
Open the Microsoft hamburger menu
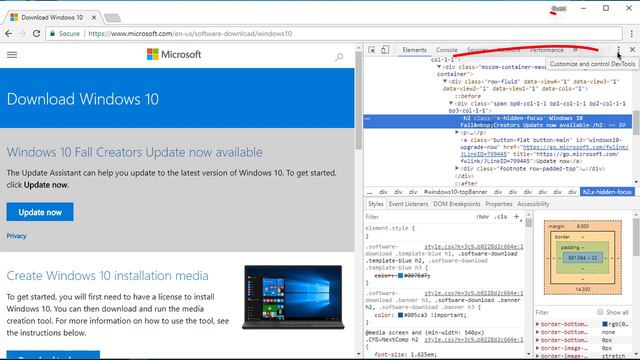click(12, 55)
